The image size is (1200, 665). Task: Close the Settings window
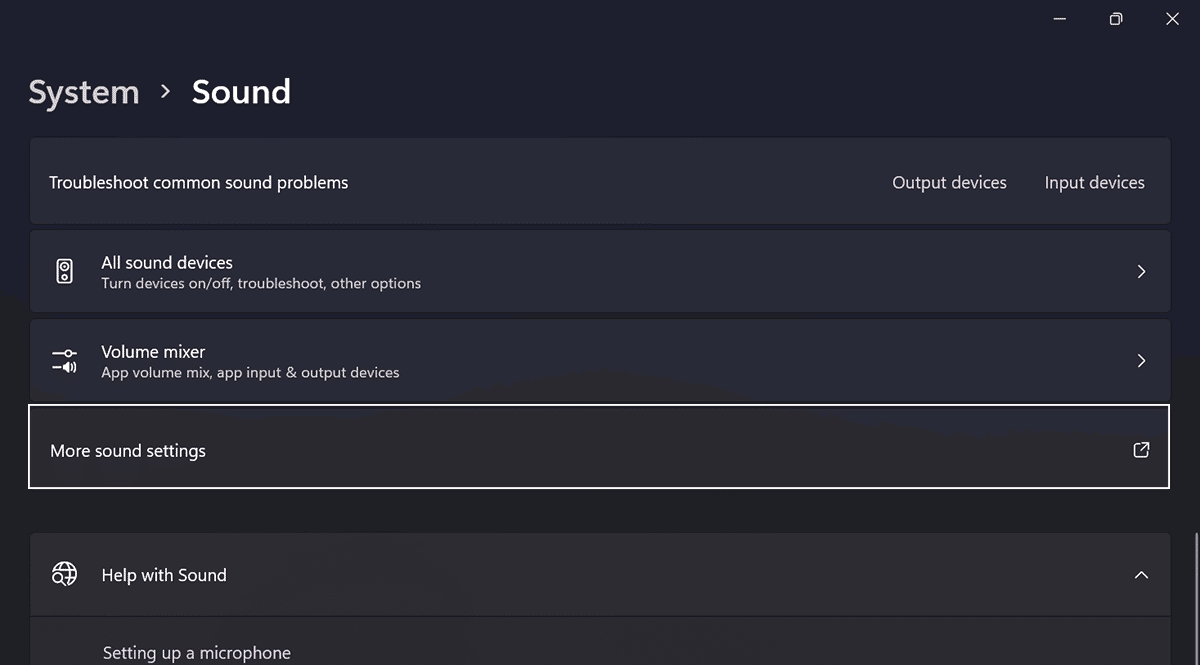pyautogui.click(x=1172, y=19)
